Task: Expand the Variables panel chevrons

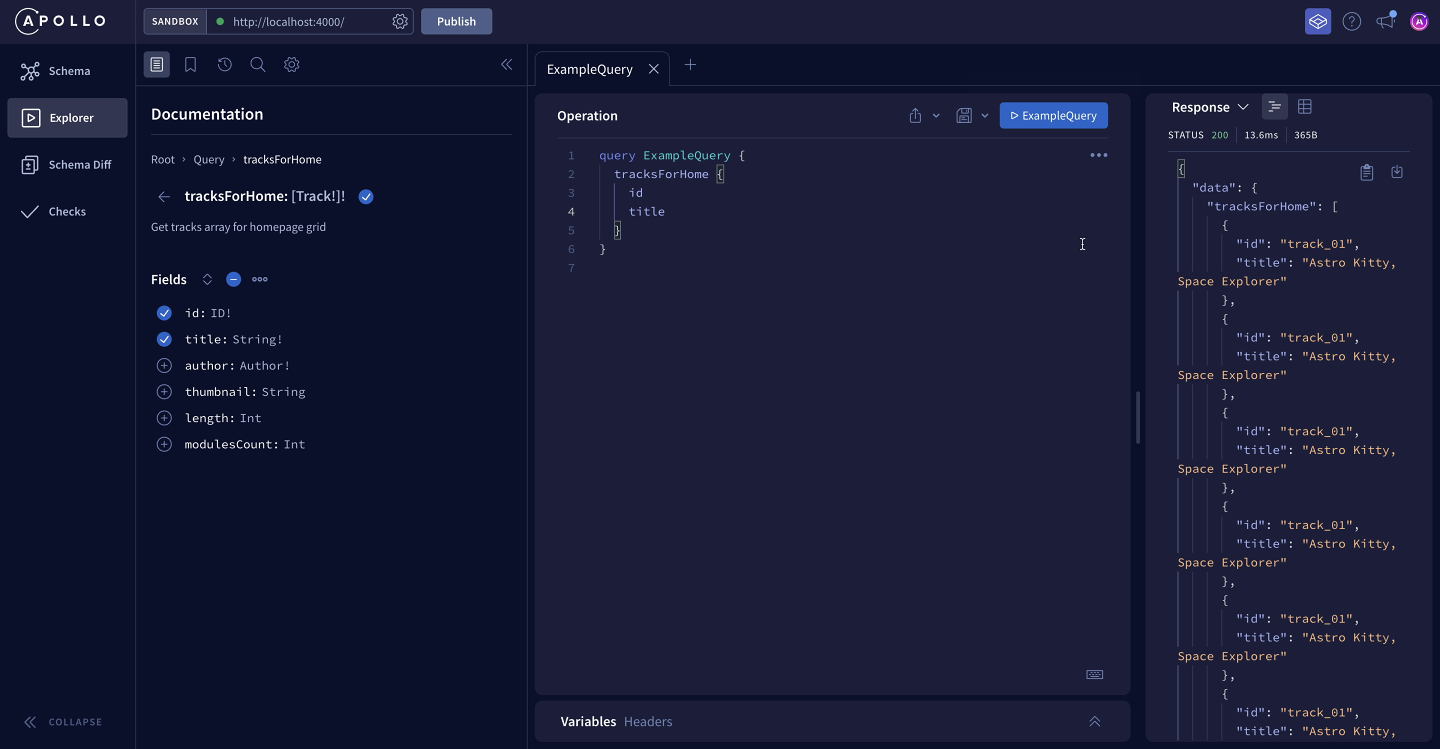Action: (x=1095, y=722)
